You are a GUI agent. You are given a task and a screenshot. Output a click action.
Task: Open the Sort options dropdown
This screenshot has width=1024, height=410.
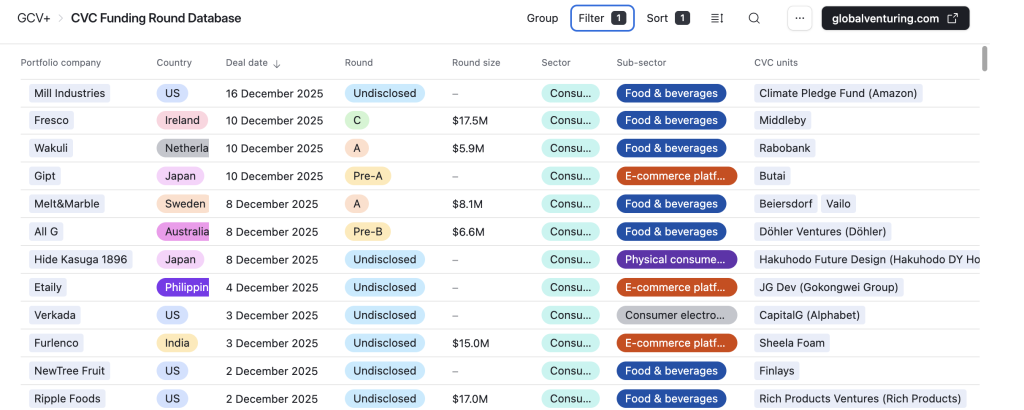667,18
